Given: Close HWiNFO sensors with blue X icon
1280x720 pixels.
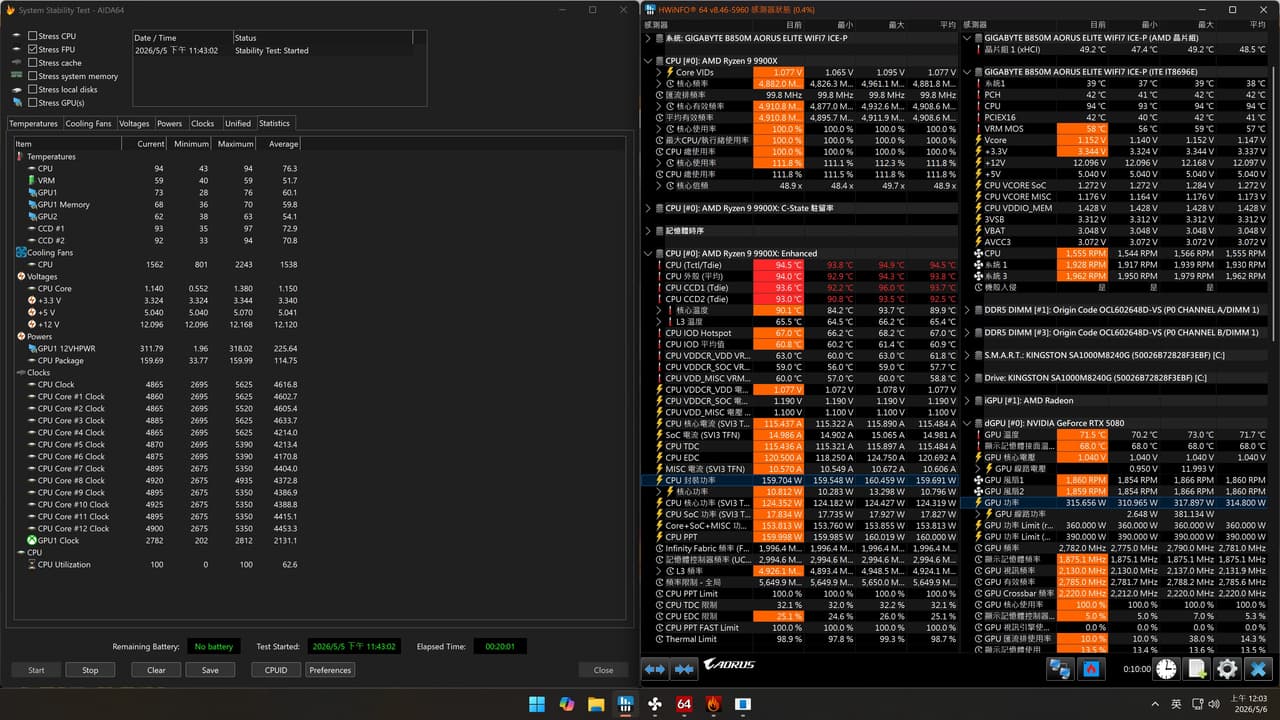Looking at the screenshot, I should (1259, 669).
